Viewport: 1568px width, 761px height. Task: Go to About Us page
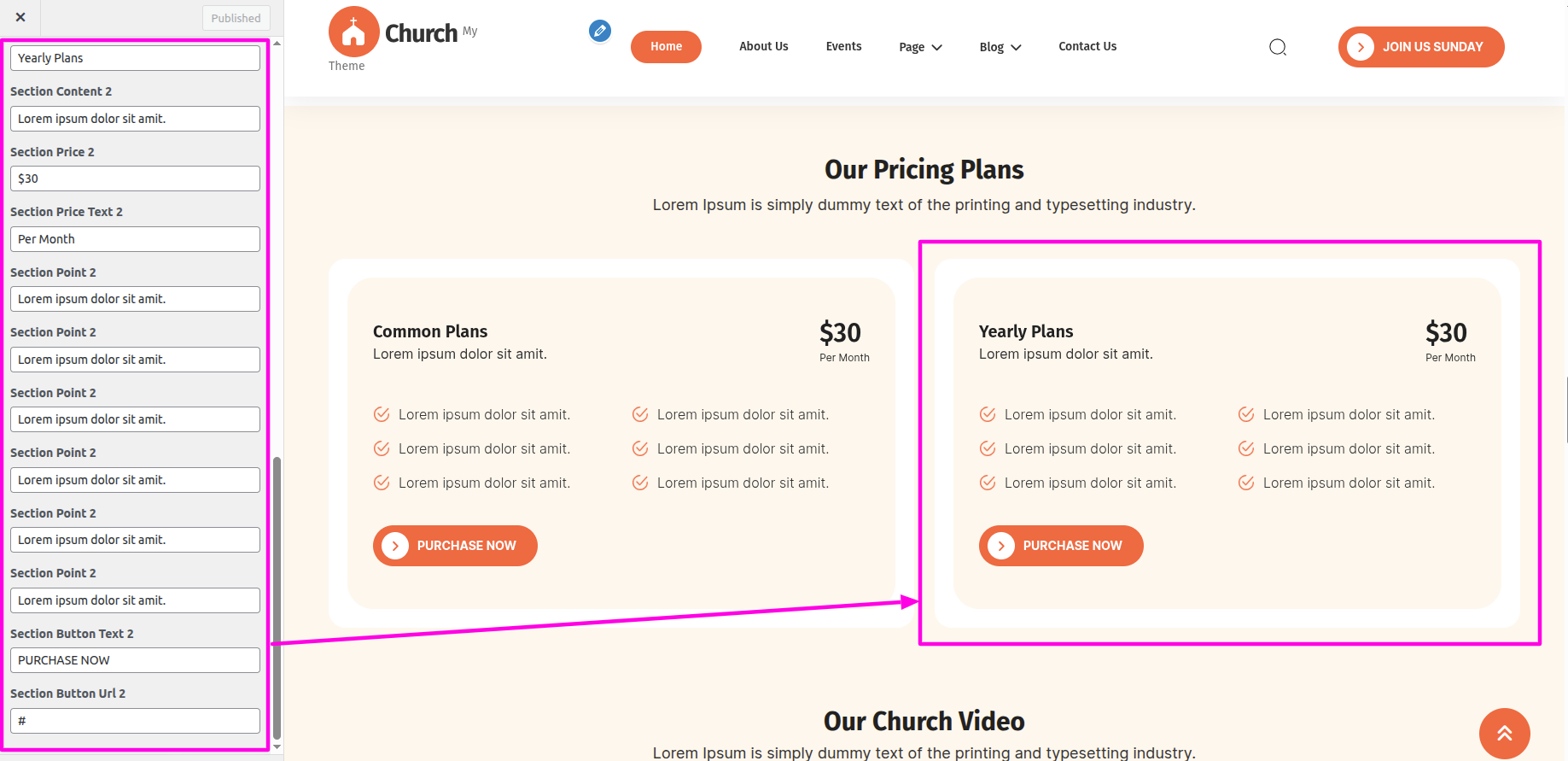[x=763, y=47]
